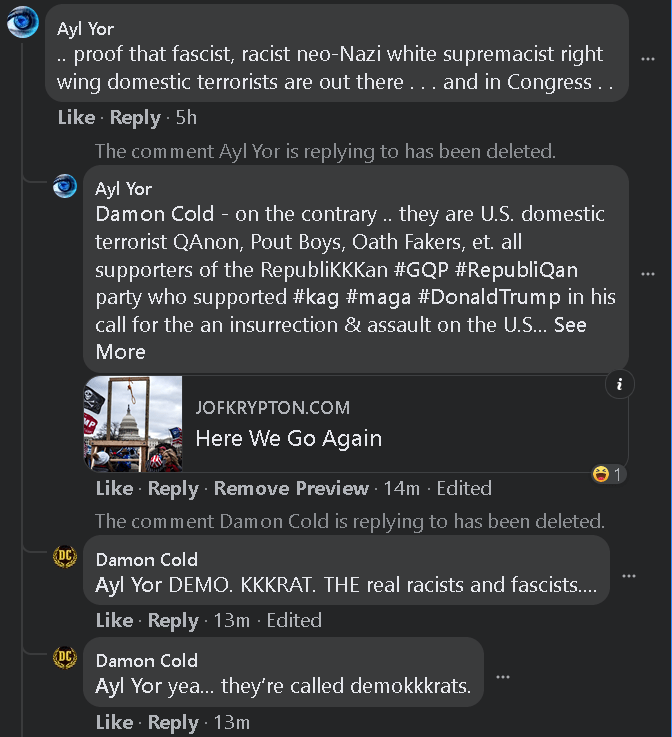Click Ayl Yor's eye avatar on top comment

click(x=22, y=21)
